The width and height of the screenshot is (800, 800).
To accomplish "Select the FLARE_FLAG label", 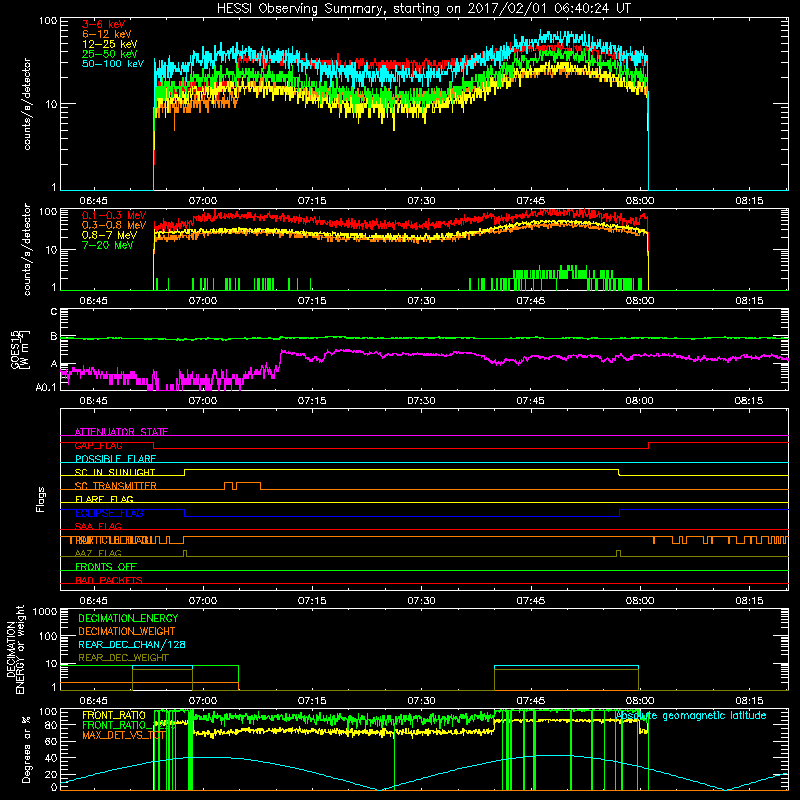I will 104,499.
